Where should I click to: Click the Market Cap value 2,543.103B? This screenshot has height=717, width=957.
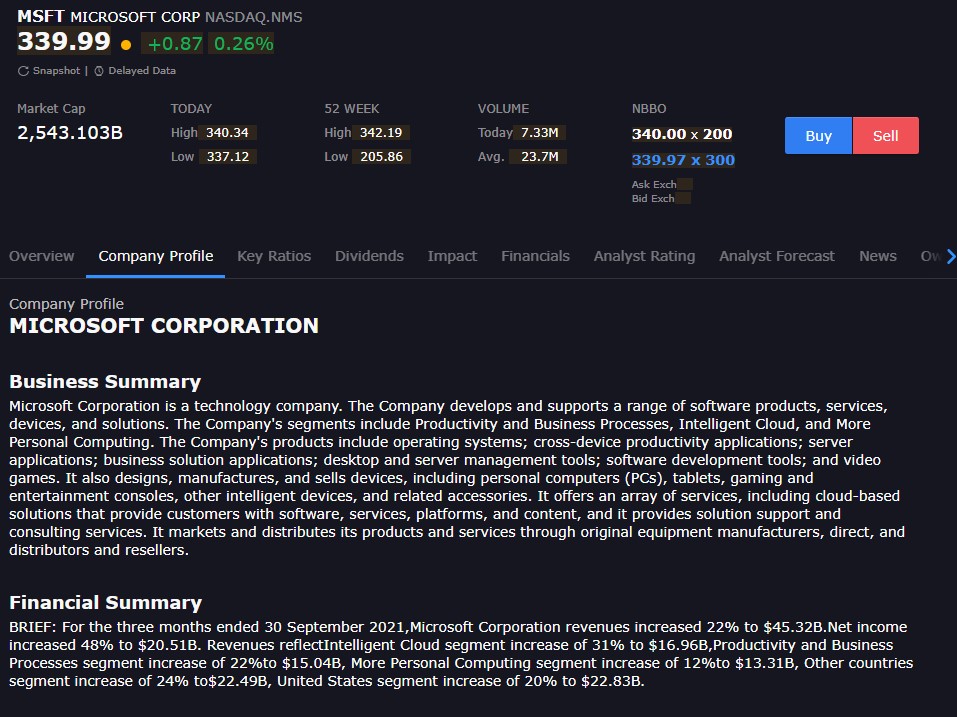point(70,133)
